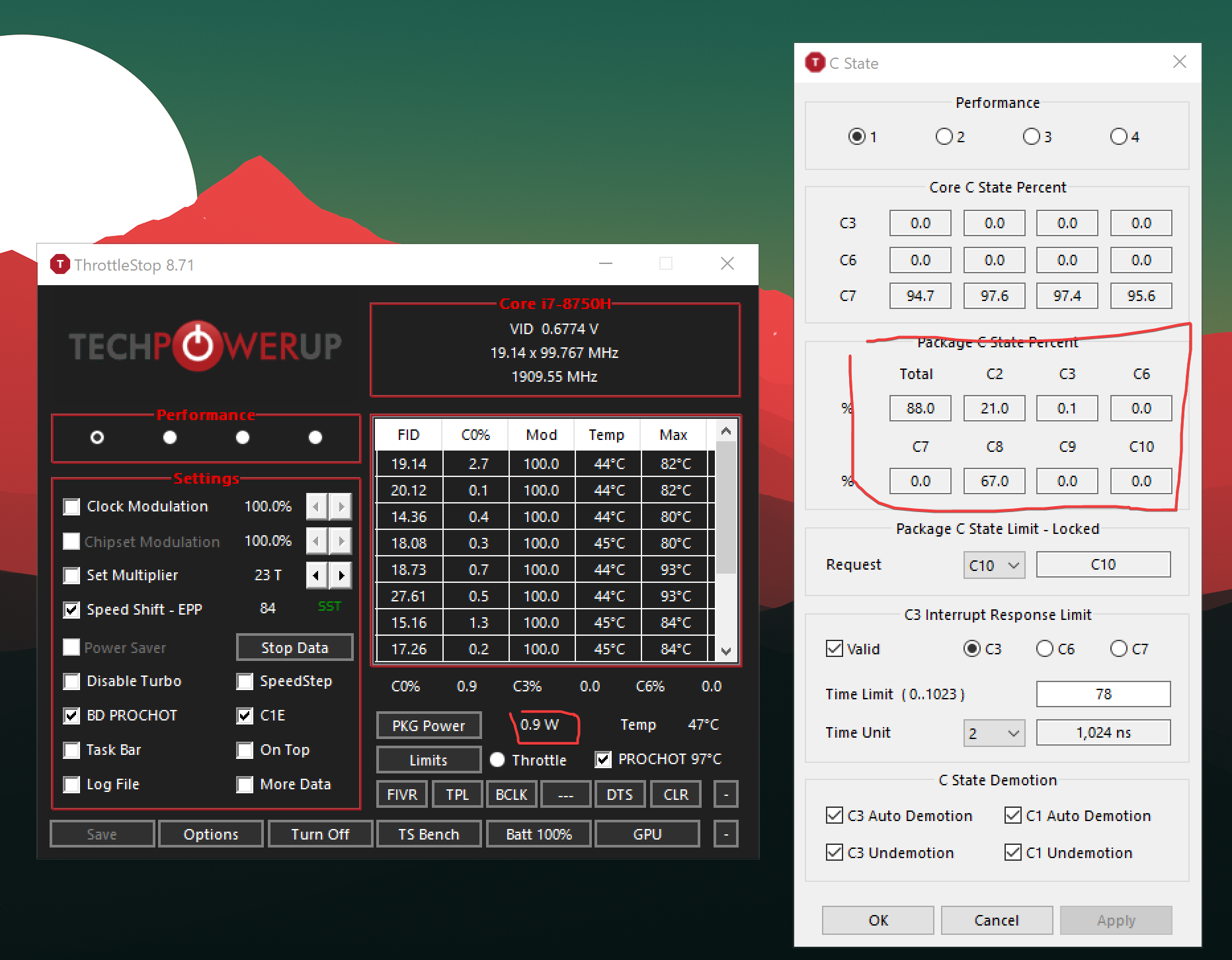Image resolution: width=1232 pixels, height=960 pixels.
Task: Toggle the PROCHOT 97°C checkbox
Action: point(603,760)
